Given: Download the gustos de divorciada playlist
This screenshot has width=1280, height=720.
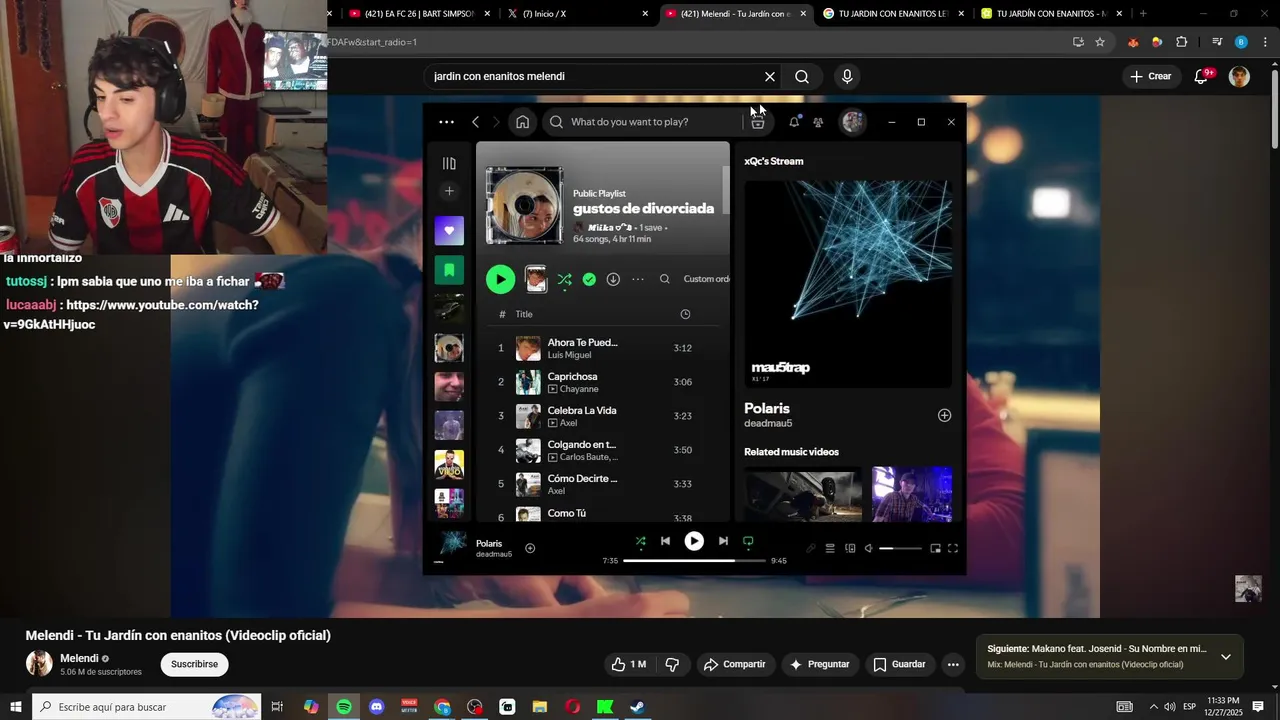Looking at the screenshot, I should coord(613,280).
